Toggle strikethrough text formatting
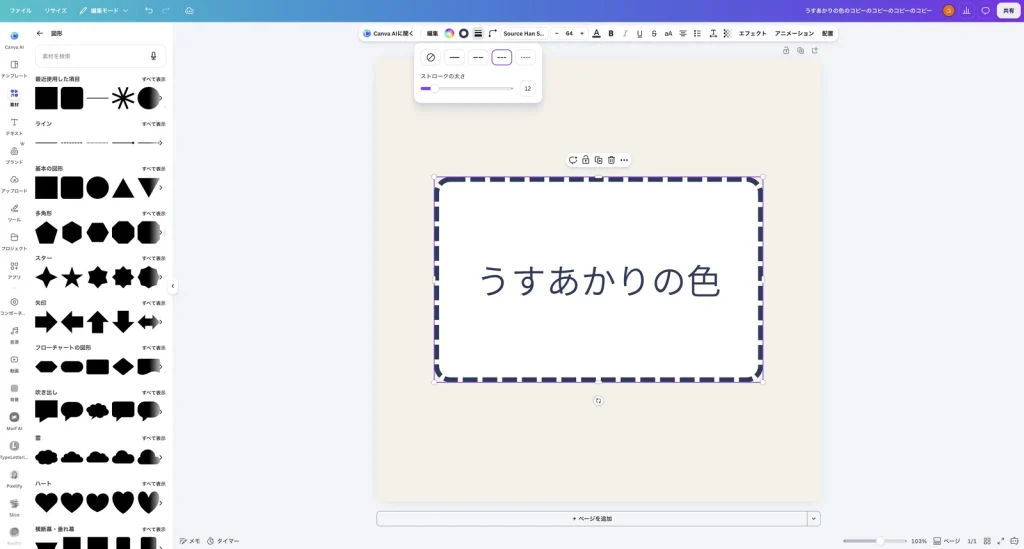 pyautogui.click(x=654, y=33)
